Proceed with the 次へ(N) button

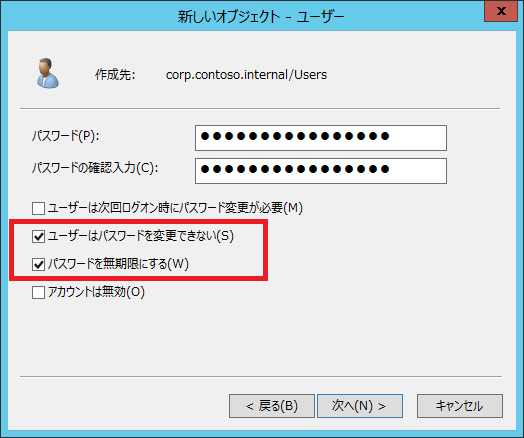(x=360, y=406)
